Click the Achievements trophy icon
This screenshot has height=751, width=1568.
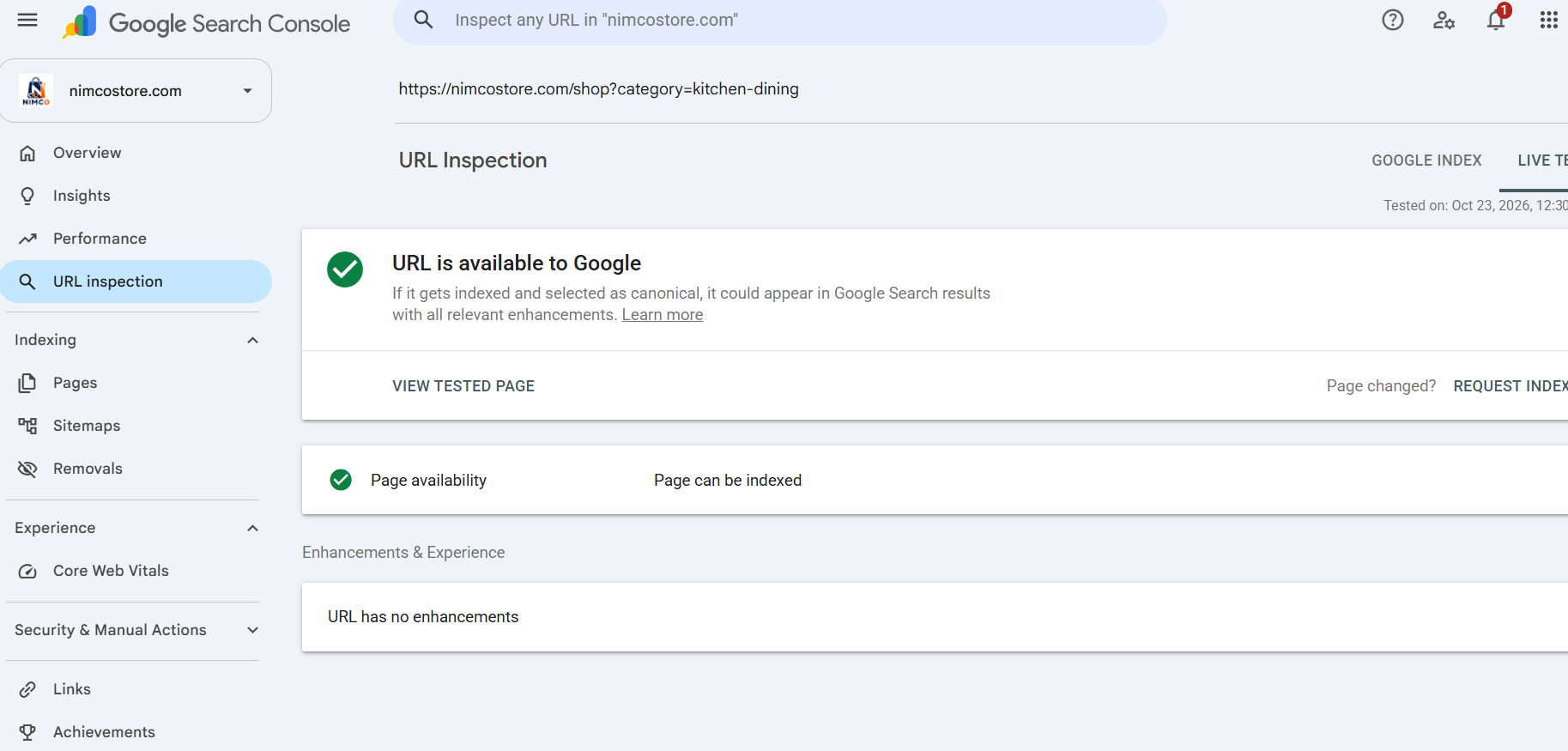(27, 732)
